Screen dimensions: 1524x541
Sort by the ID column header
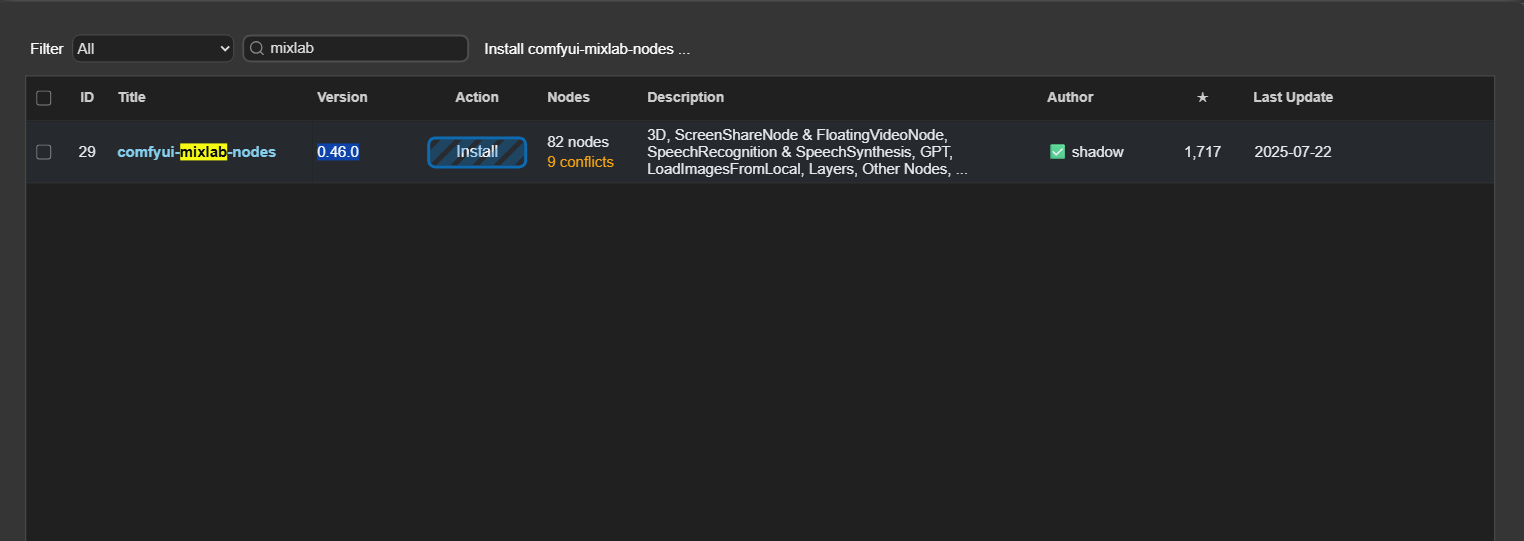[x=88, y=98]
